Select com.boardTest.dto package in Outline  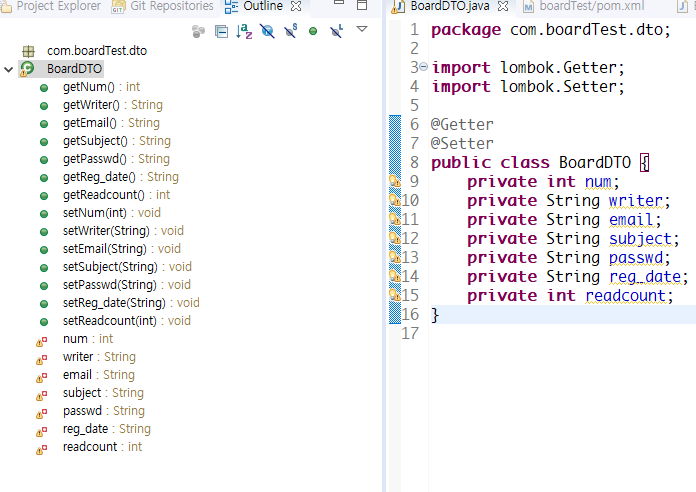click(x=97, y=51)
